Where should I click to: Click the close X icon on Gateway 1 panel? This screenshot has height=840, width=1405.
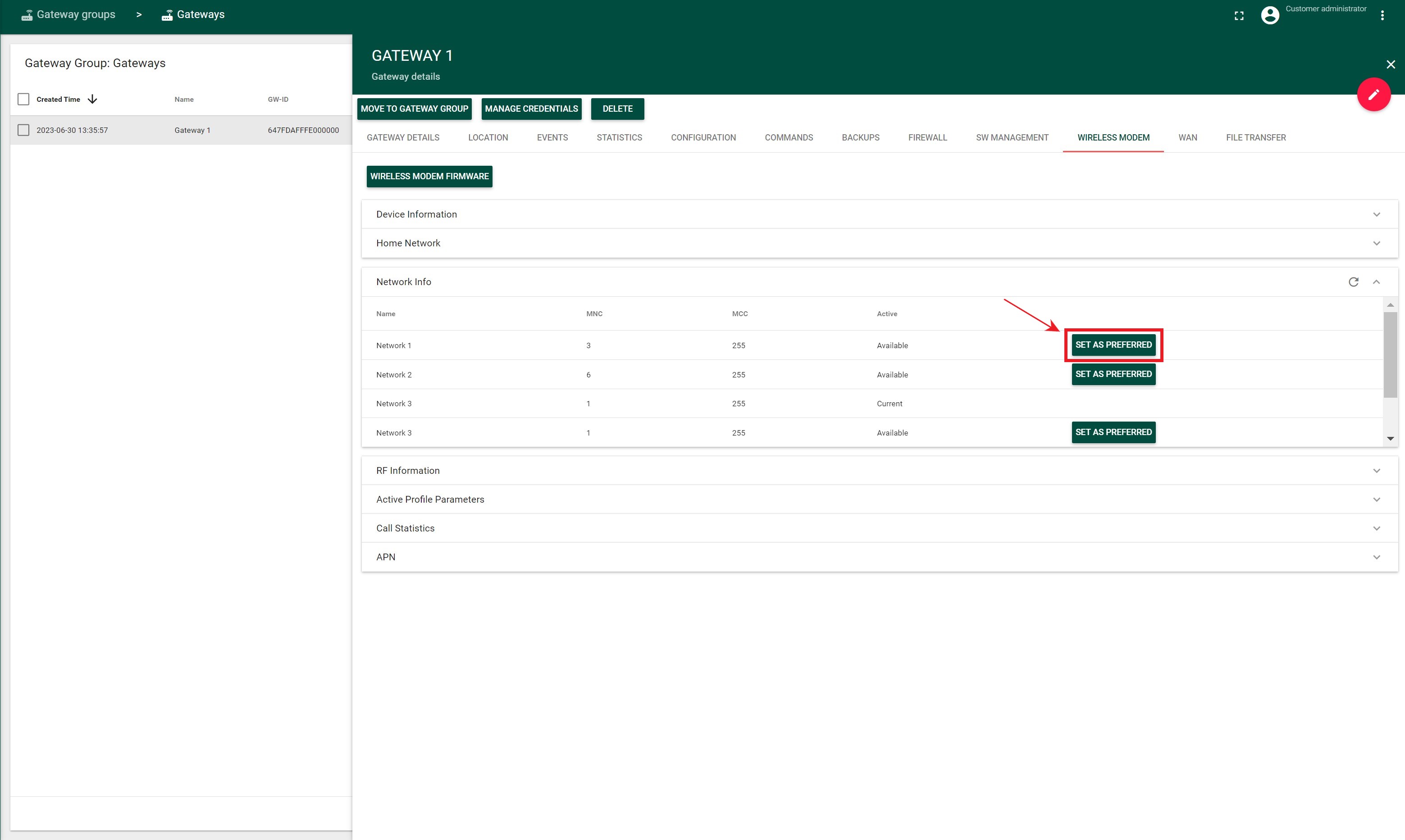[1390, 64]
